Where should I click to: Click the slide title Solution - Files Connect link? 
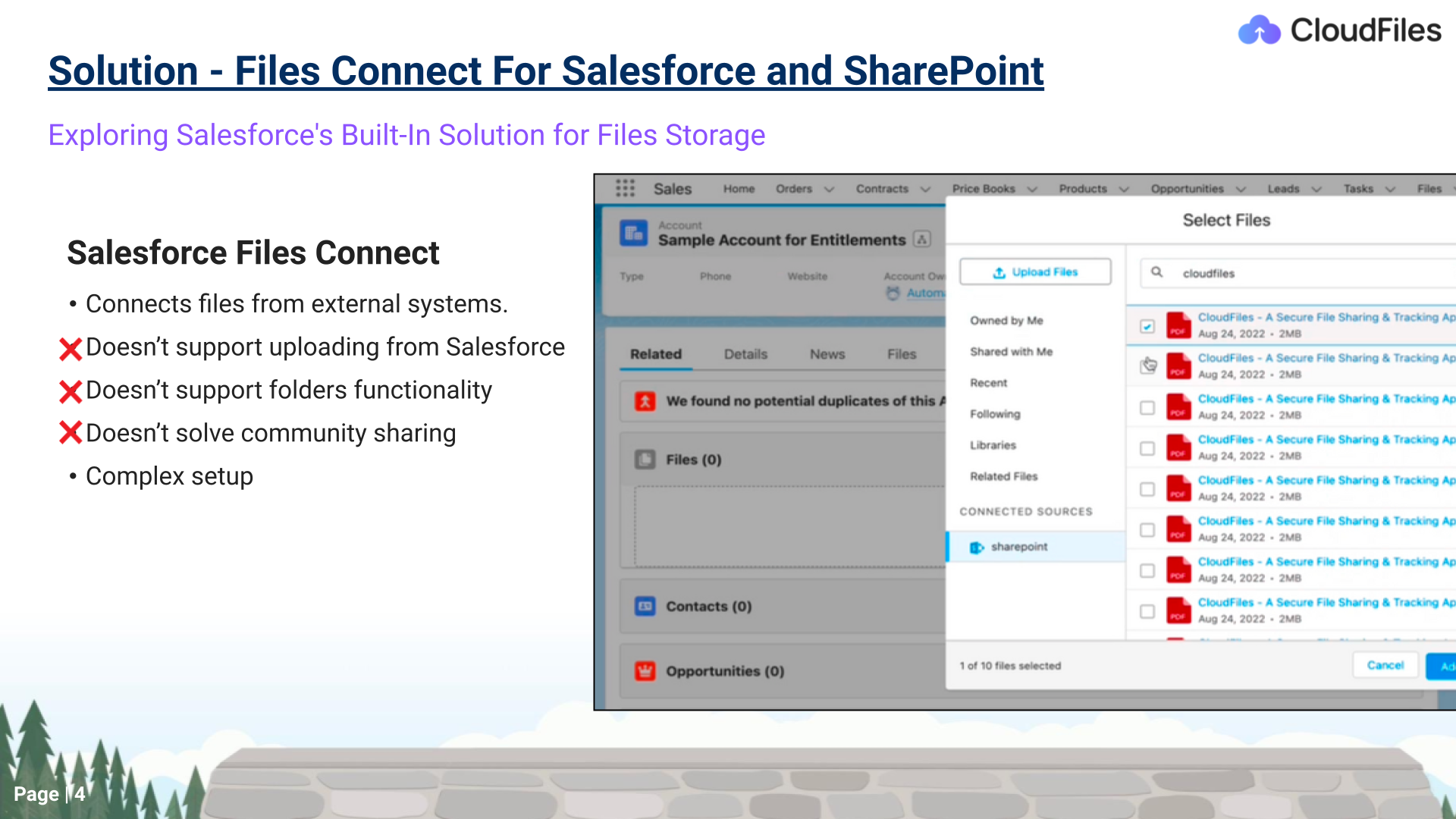point(546,71)
